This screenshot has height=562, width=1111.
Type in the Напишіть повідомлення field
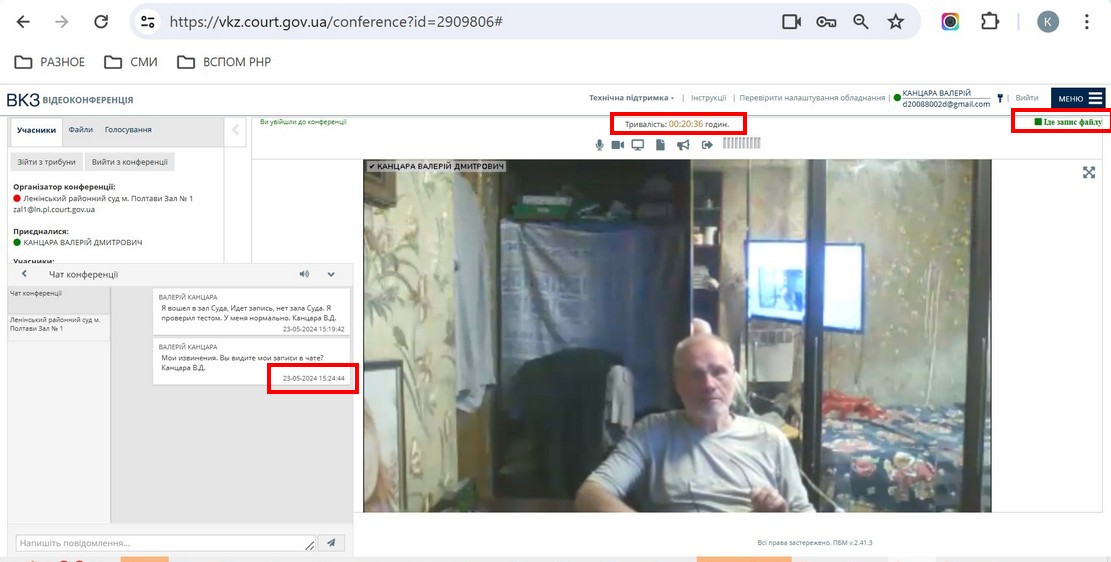pos(166,544)
